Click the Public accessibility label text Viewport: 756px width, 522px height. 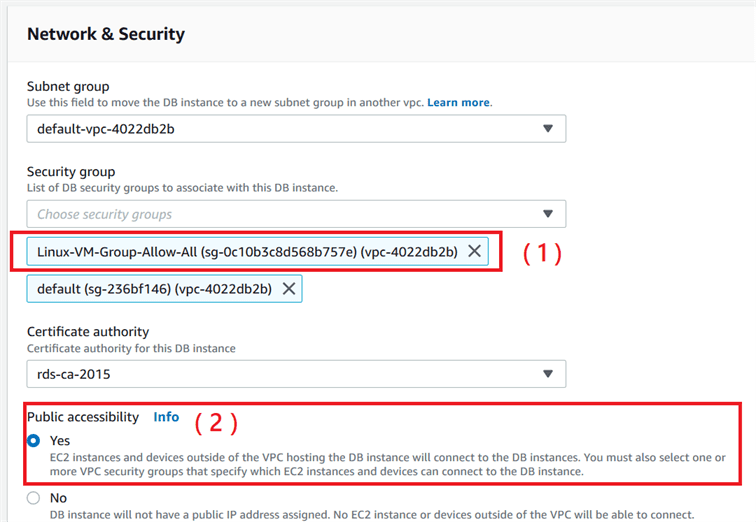pyautogui.click(x=83, y=417)
